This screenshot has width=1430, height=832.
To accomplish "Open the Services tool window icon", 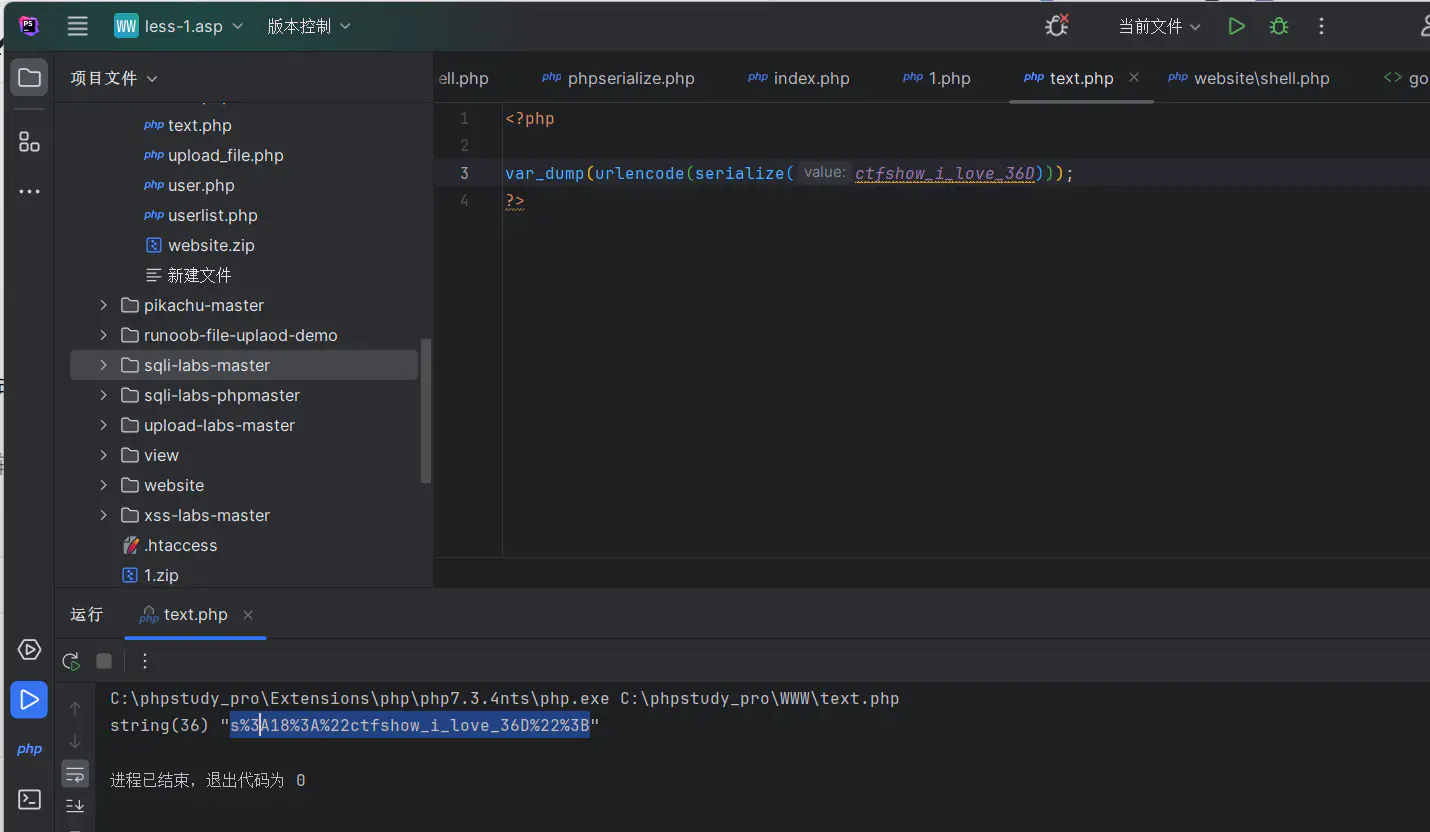I will 29,650.
